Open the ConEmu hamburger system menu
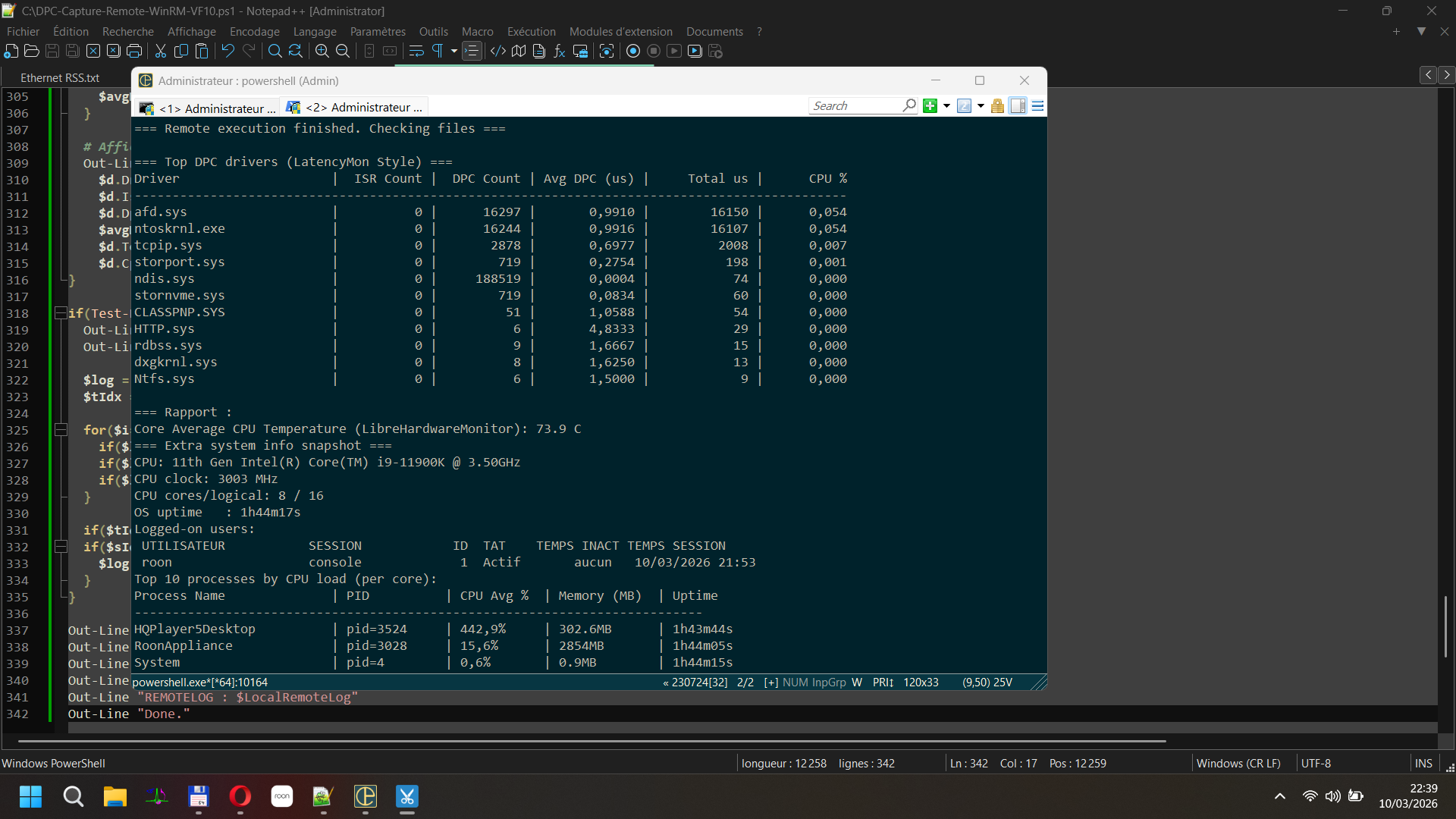Screen dimensions: 1456x819 click(1037, 106)
